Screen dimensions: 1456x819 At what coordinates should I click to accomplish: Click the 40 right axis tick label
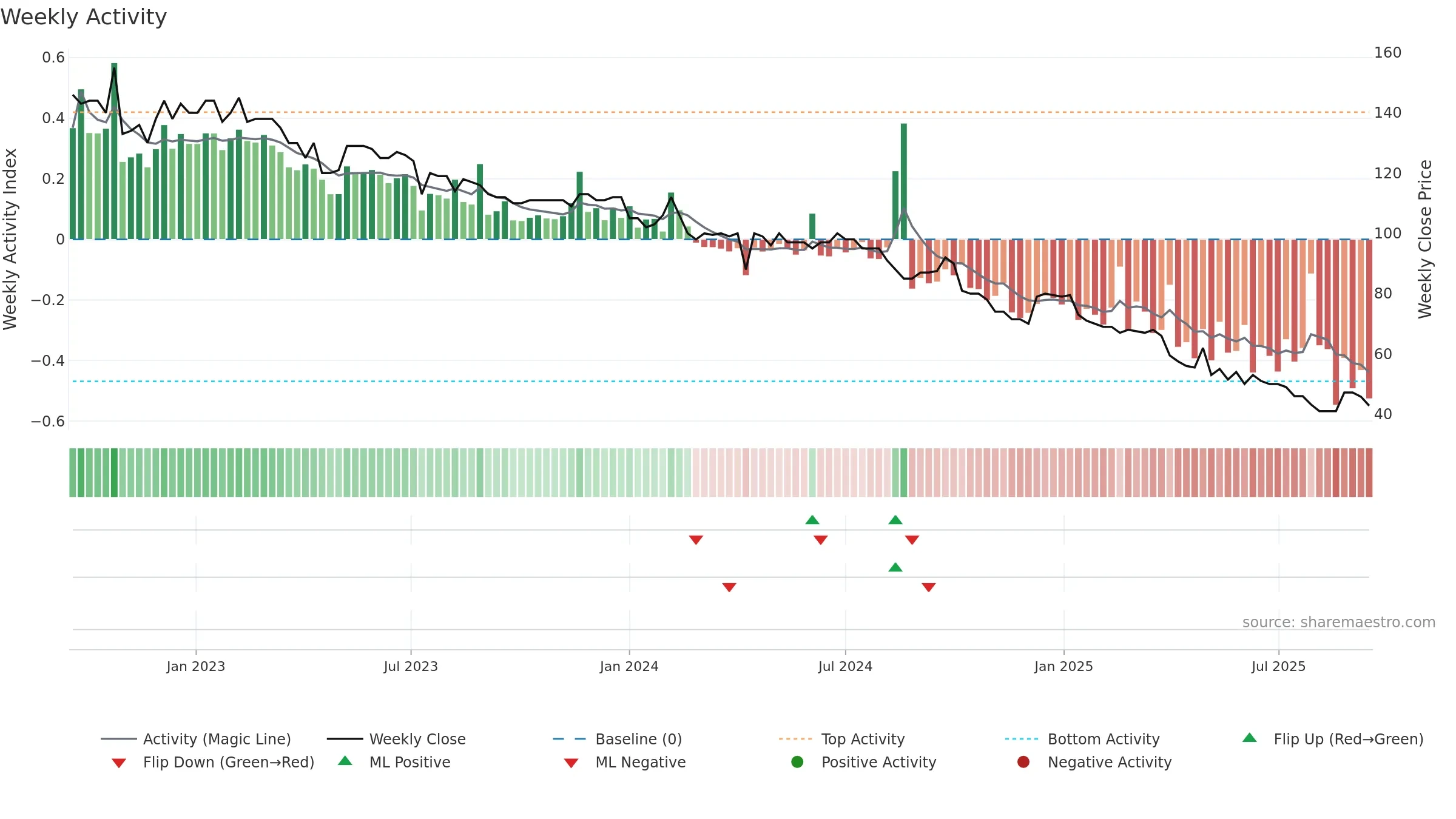(1383, 414)
